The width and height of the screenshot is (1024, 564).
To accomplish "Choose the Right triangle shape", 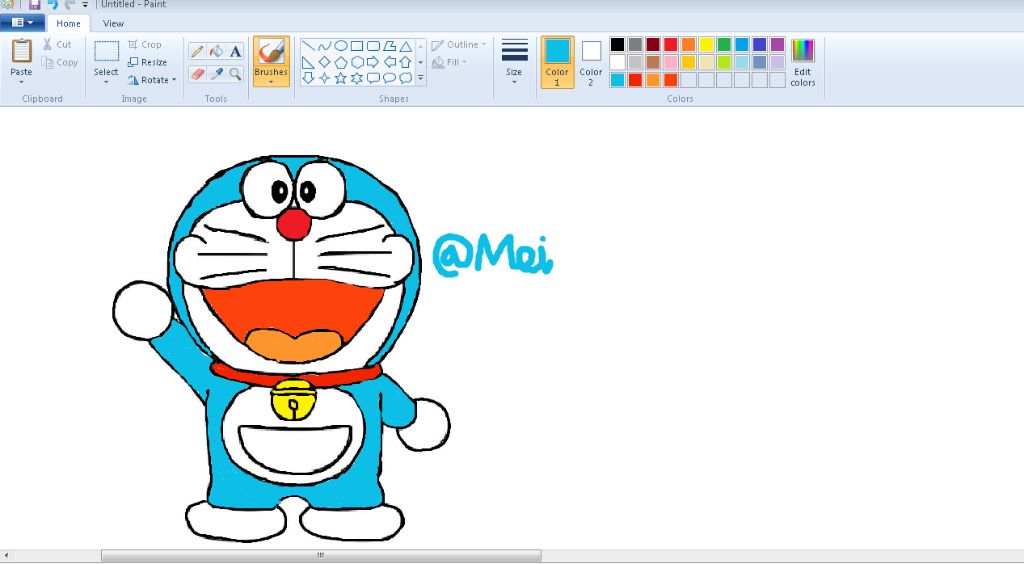I will (308, 62).
